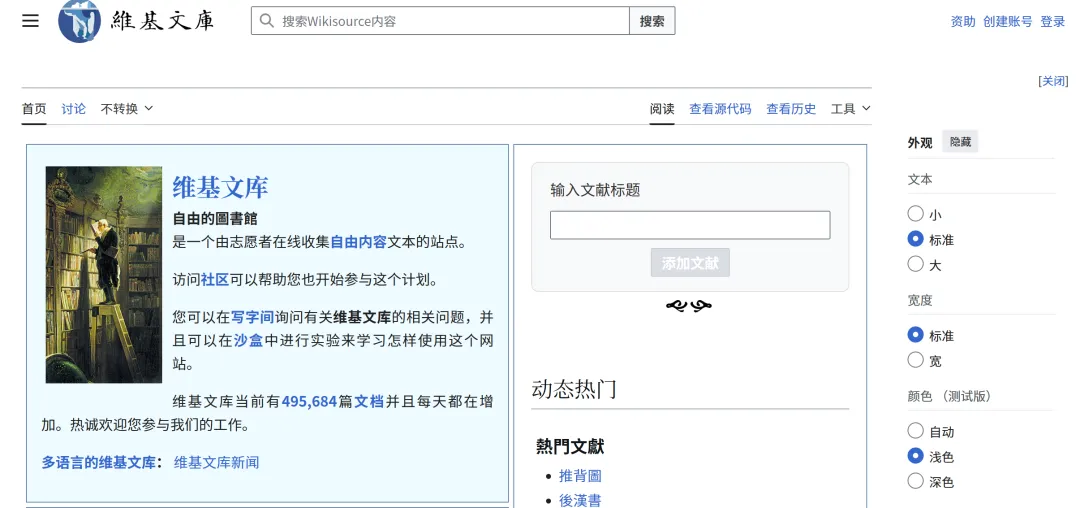Open the 查看历史 tab
Screen dimensions: 1080x508
point(791,109)
